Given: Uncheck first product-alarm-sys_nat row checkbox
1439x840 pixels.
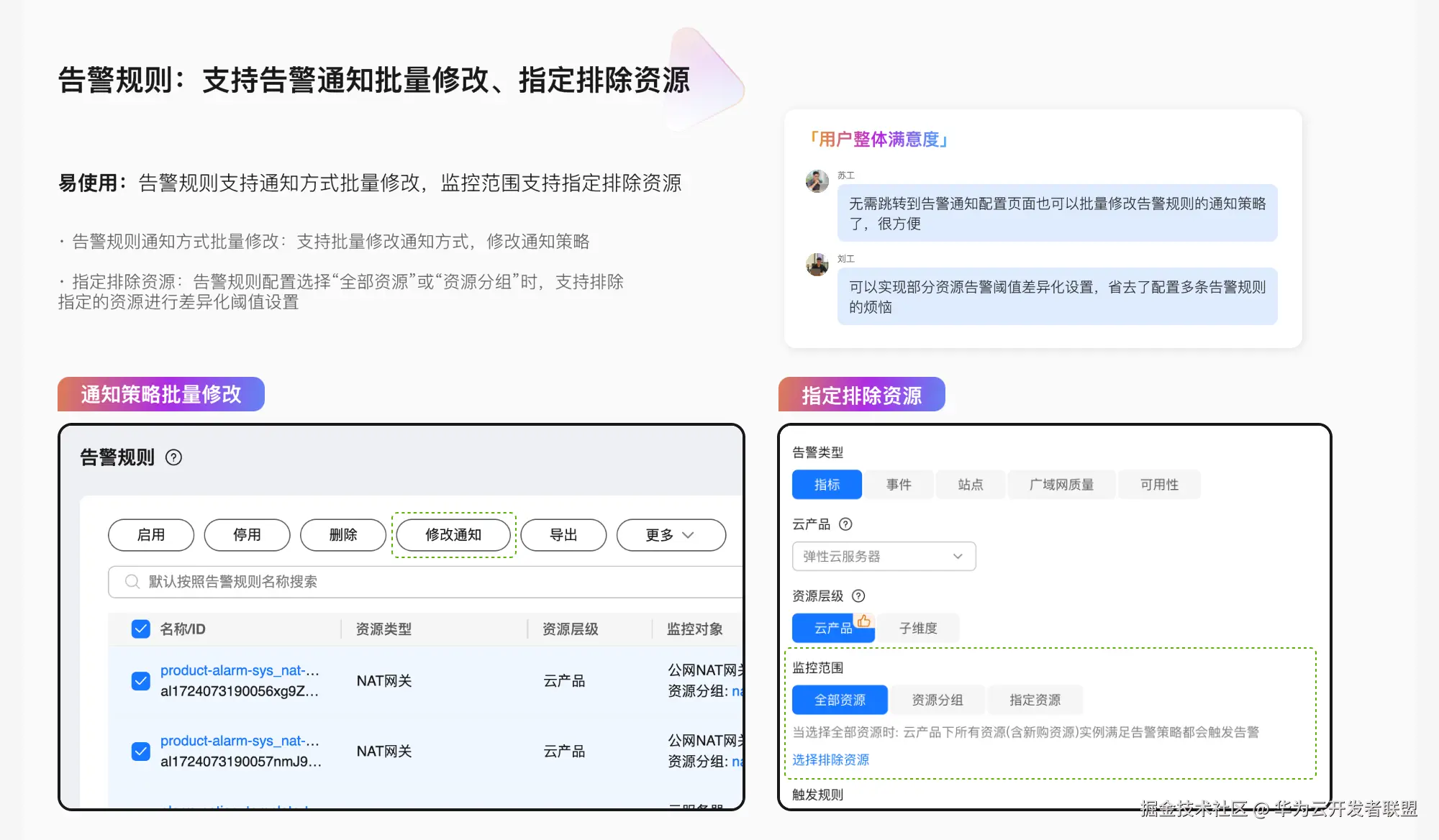Looking at the screenshot, I should coord(141,680).
